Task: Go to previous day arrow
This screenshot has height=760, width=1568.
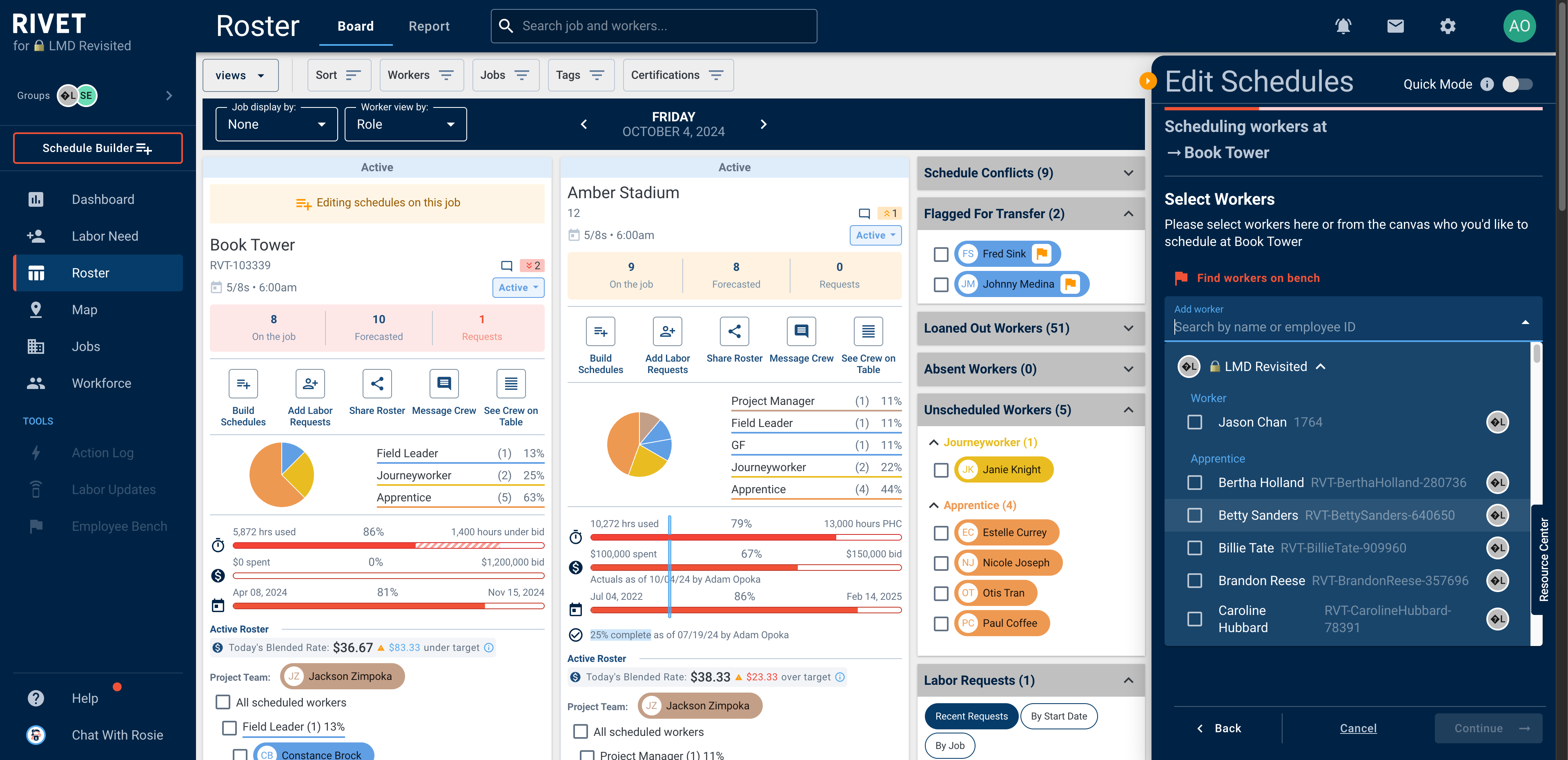Action: [x=584, y=124]
